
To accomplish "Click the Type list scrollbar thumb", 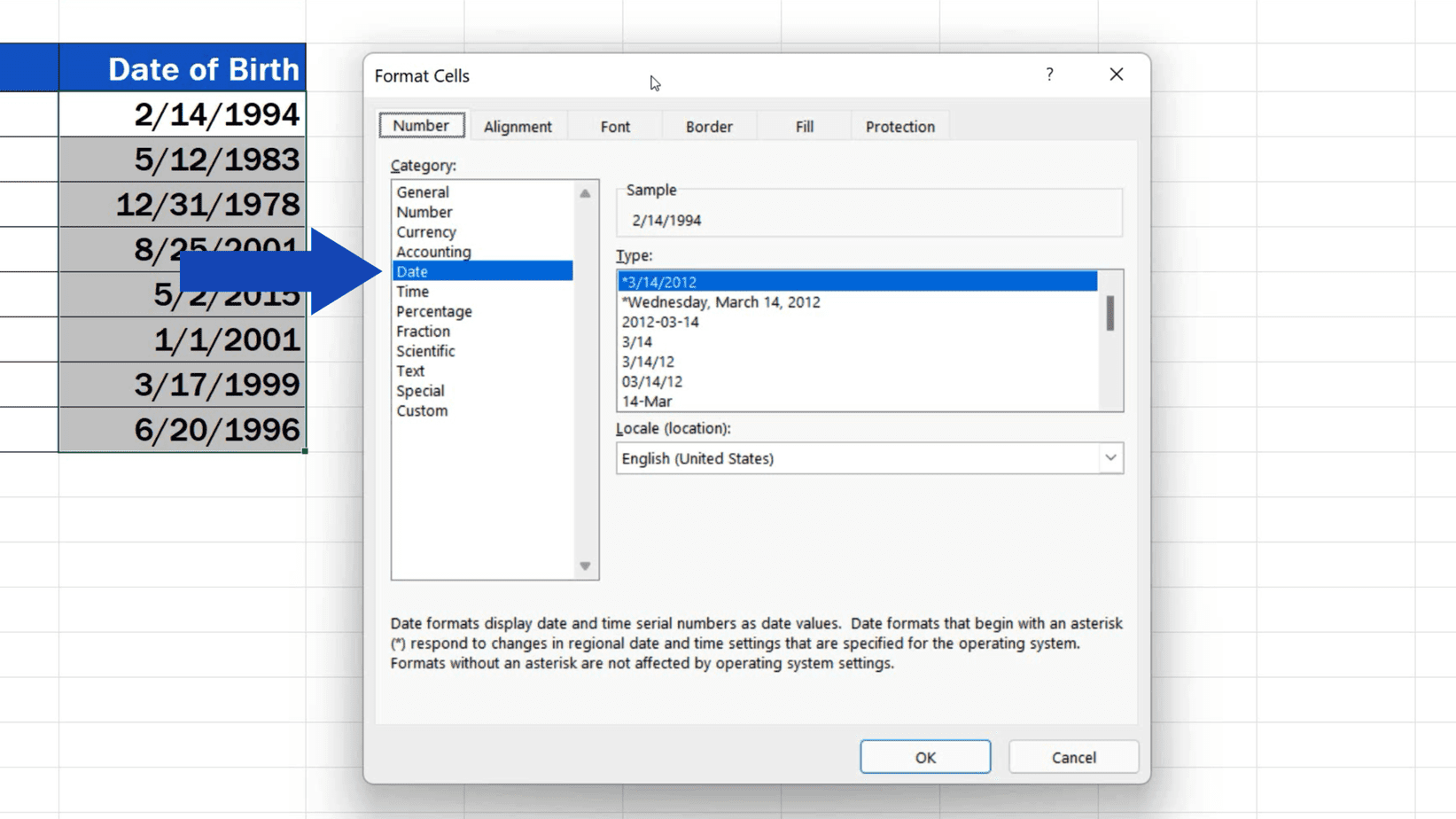I will coord(1110,315).
